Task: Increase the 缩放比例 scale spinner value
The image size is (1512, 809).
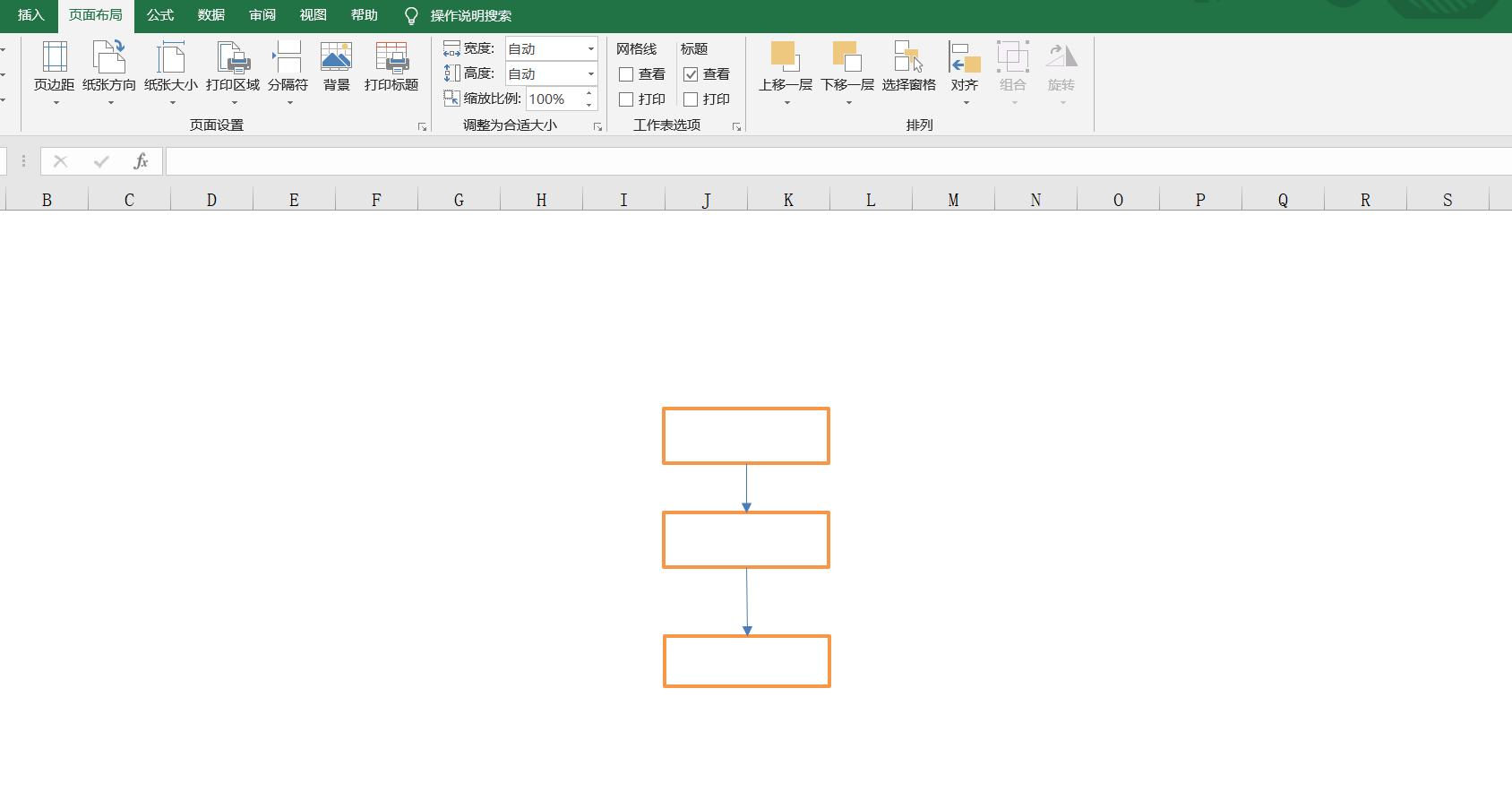Action: click(x=589, y=94)
